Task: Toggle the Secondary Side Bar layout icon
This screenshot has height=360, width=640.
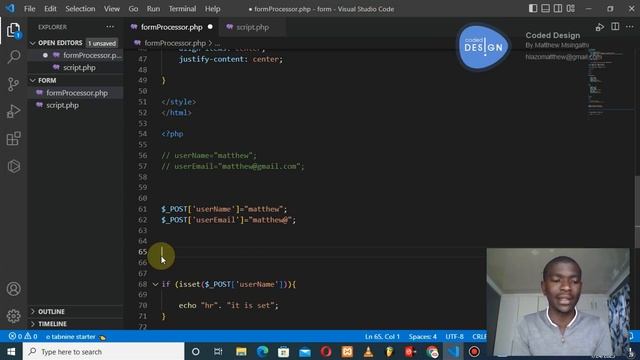Action: [558, 9]
